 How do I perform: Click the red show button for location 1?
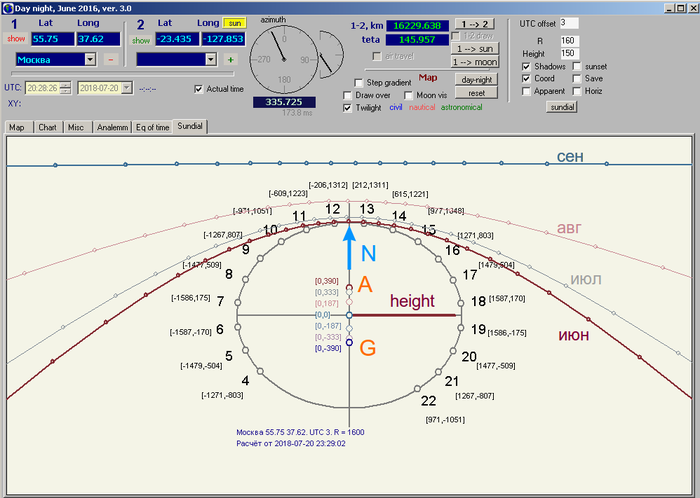click(16, 38)
